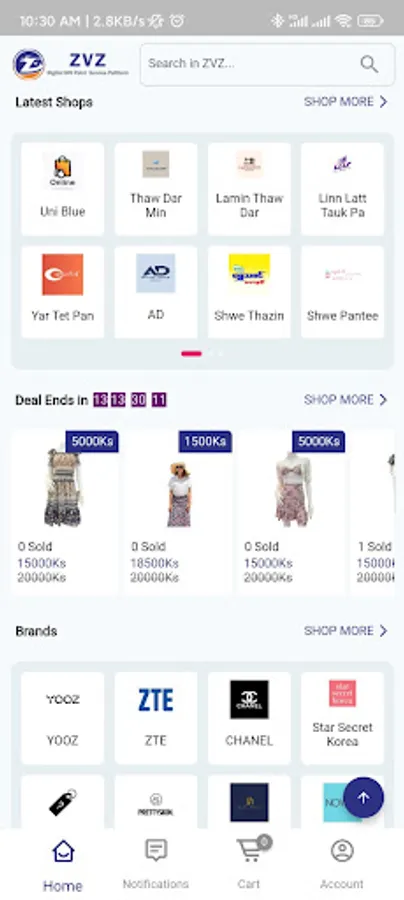Select the Yar Tet Pan shop
The height and width of the screenshot is (900, 404).
pyautogui.click(x=63, y=292)
